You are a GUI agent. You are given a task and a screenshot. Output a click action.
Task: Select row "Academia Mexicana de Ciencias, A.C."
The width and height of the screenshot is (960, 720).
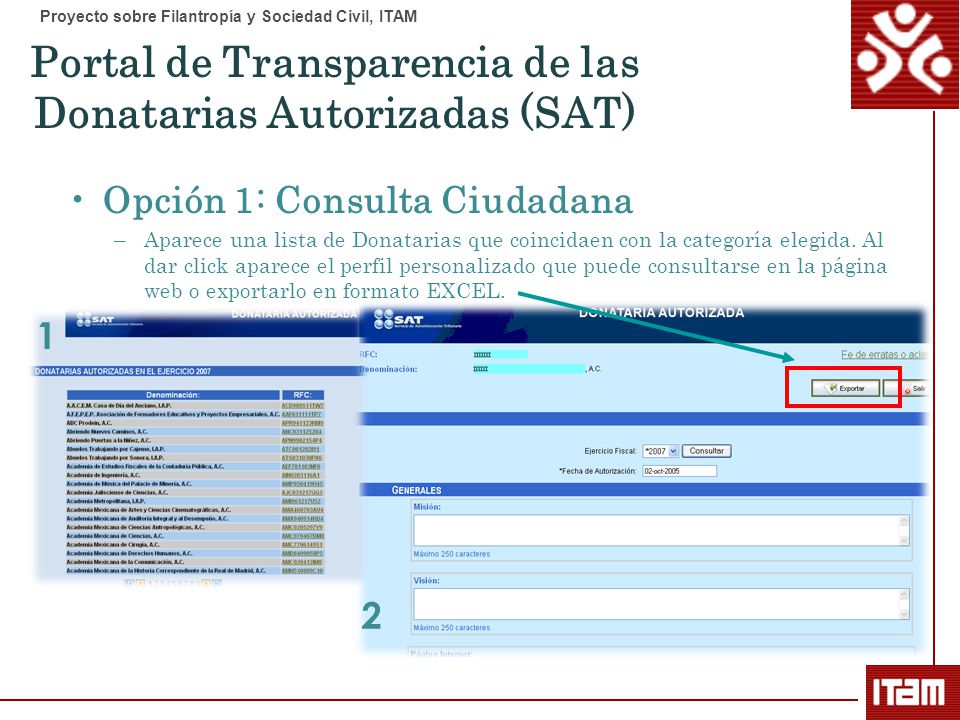pos(195,536)
